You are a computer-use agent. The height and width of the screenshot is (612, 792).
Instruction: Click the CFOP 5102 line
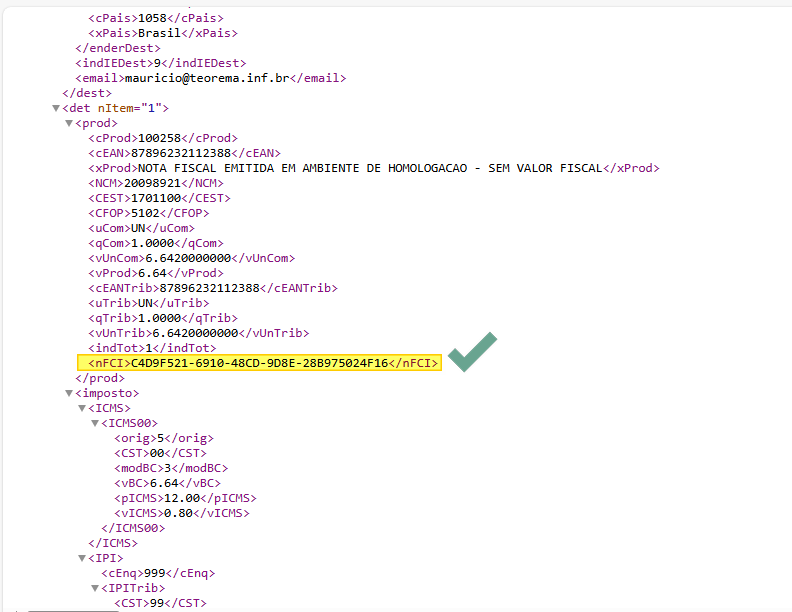(148, 213)
